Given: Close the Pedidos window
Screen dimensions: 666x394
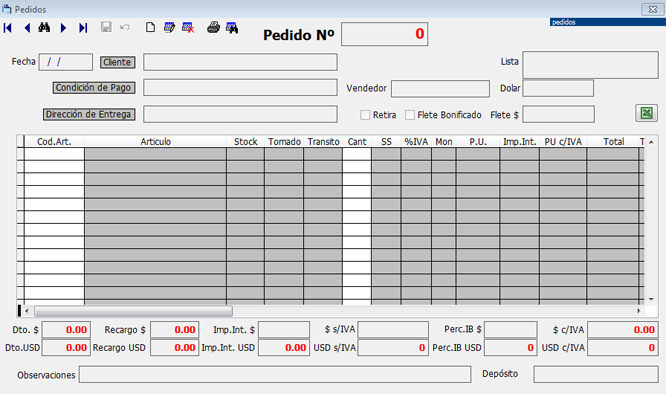Looking at the screenshot, I should click(652, 9).
